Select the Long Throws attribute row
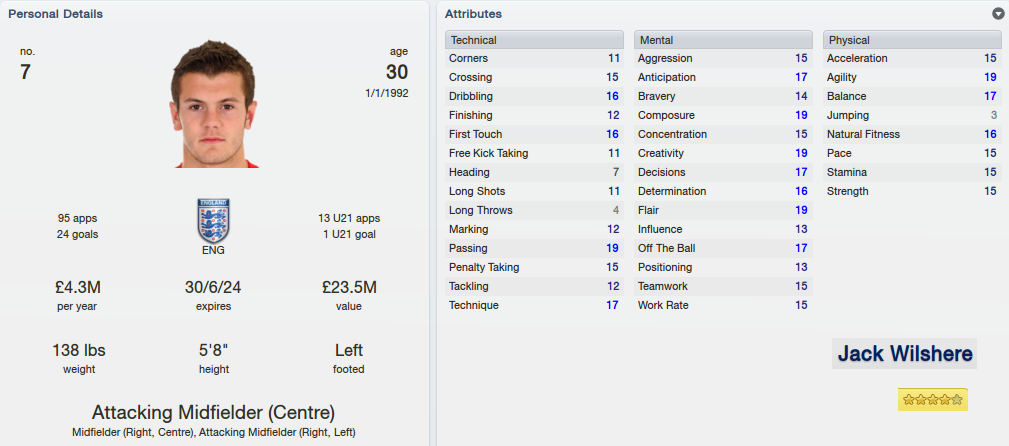 pos(534,210)
